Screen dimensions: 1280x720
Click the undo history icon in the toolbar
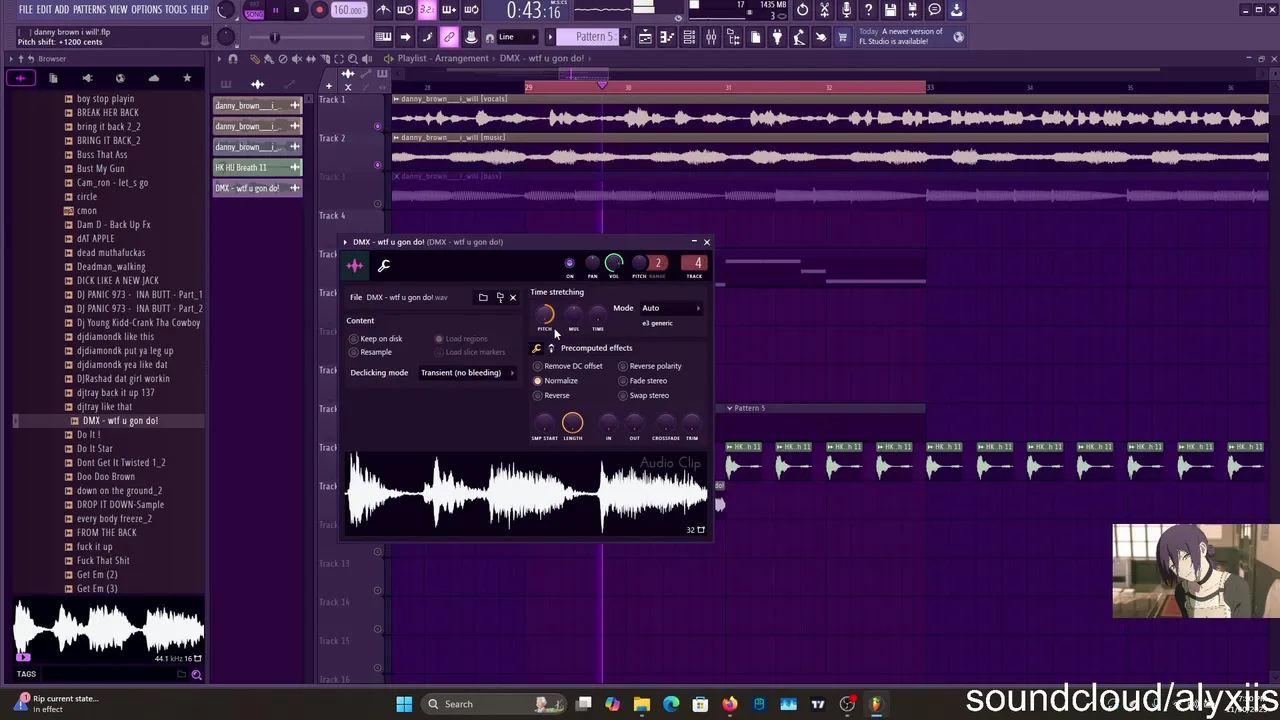[802, 10]
